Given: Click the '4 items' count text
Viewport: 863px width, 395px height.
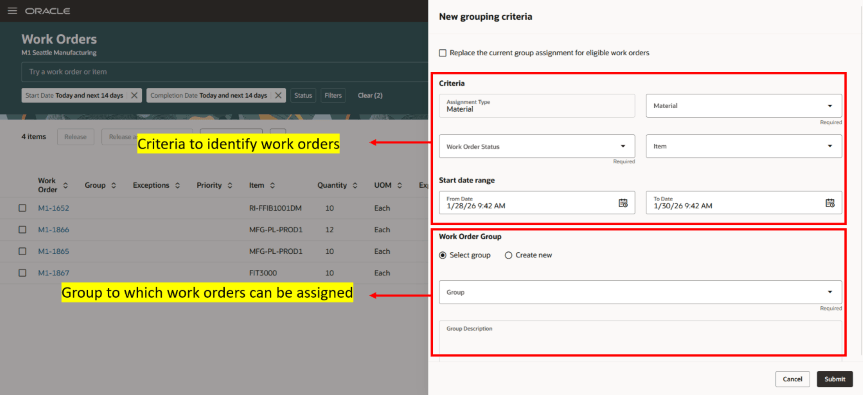Looking at the screenshot, I should [34, 136].
